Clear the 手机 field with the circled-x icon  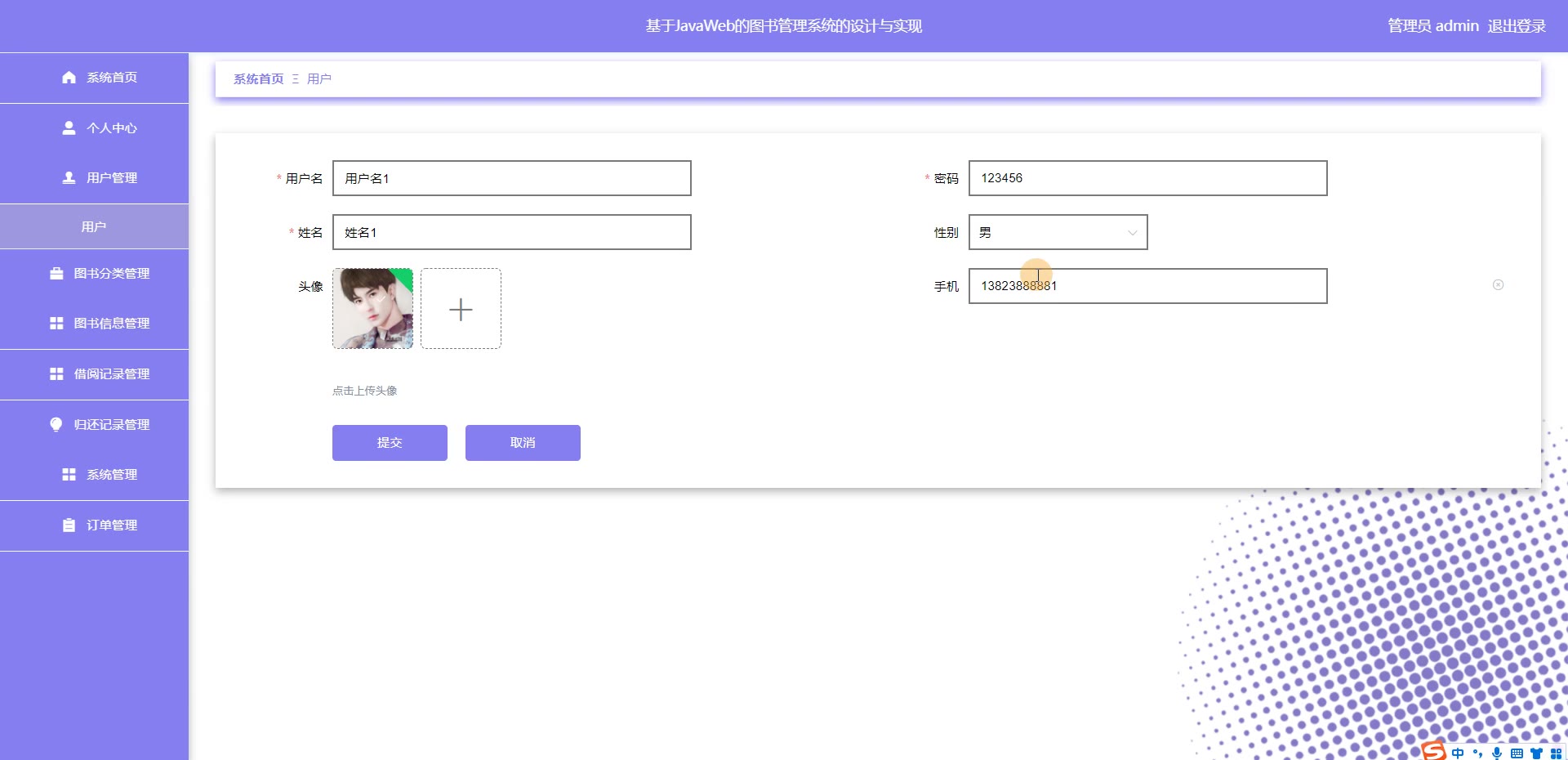tap(1498, 285)
